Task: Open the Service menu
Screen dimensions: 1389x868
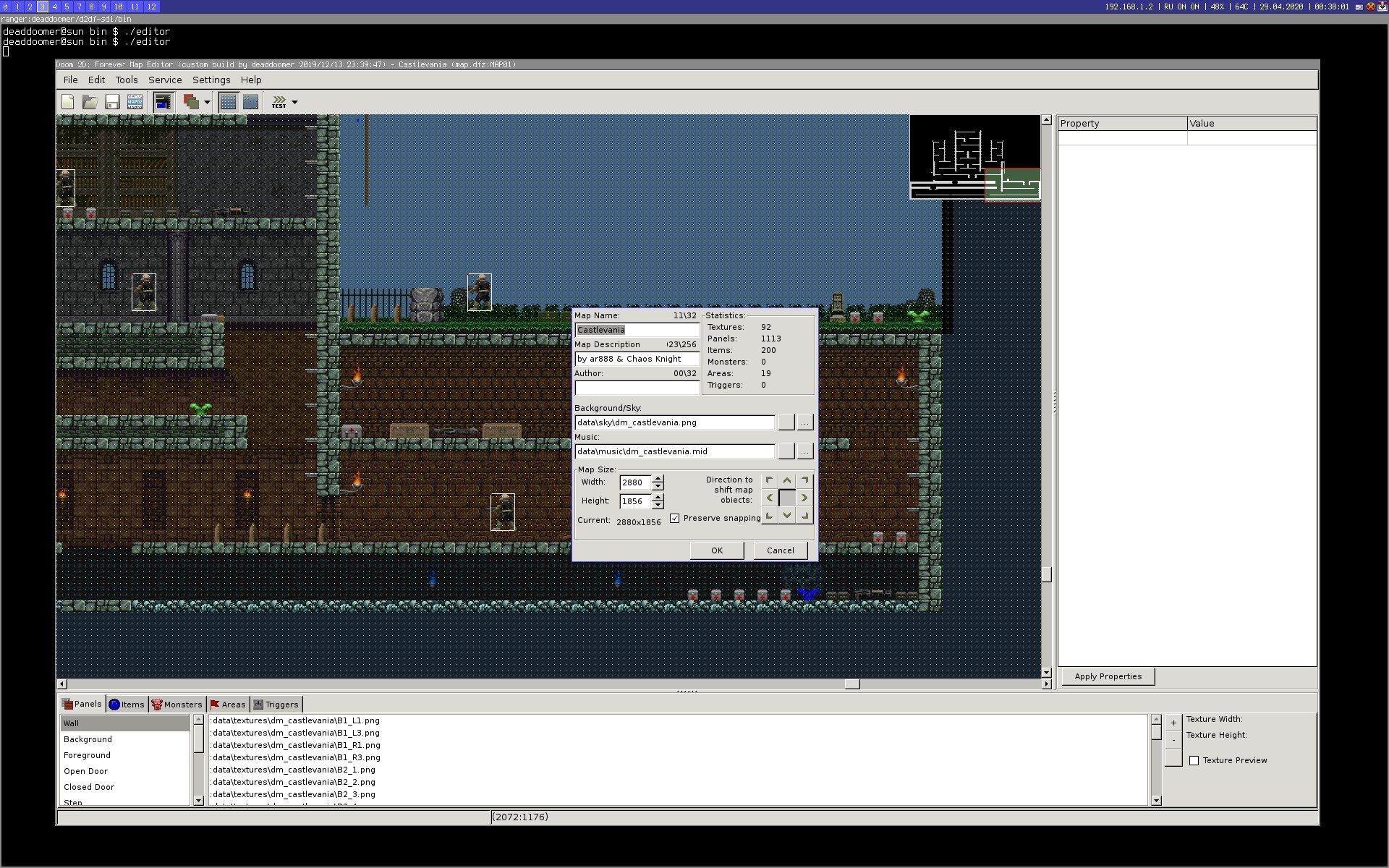Action: tap(165, 80)
